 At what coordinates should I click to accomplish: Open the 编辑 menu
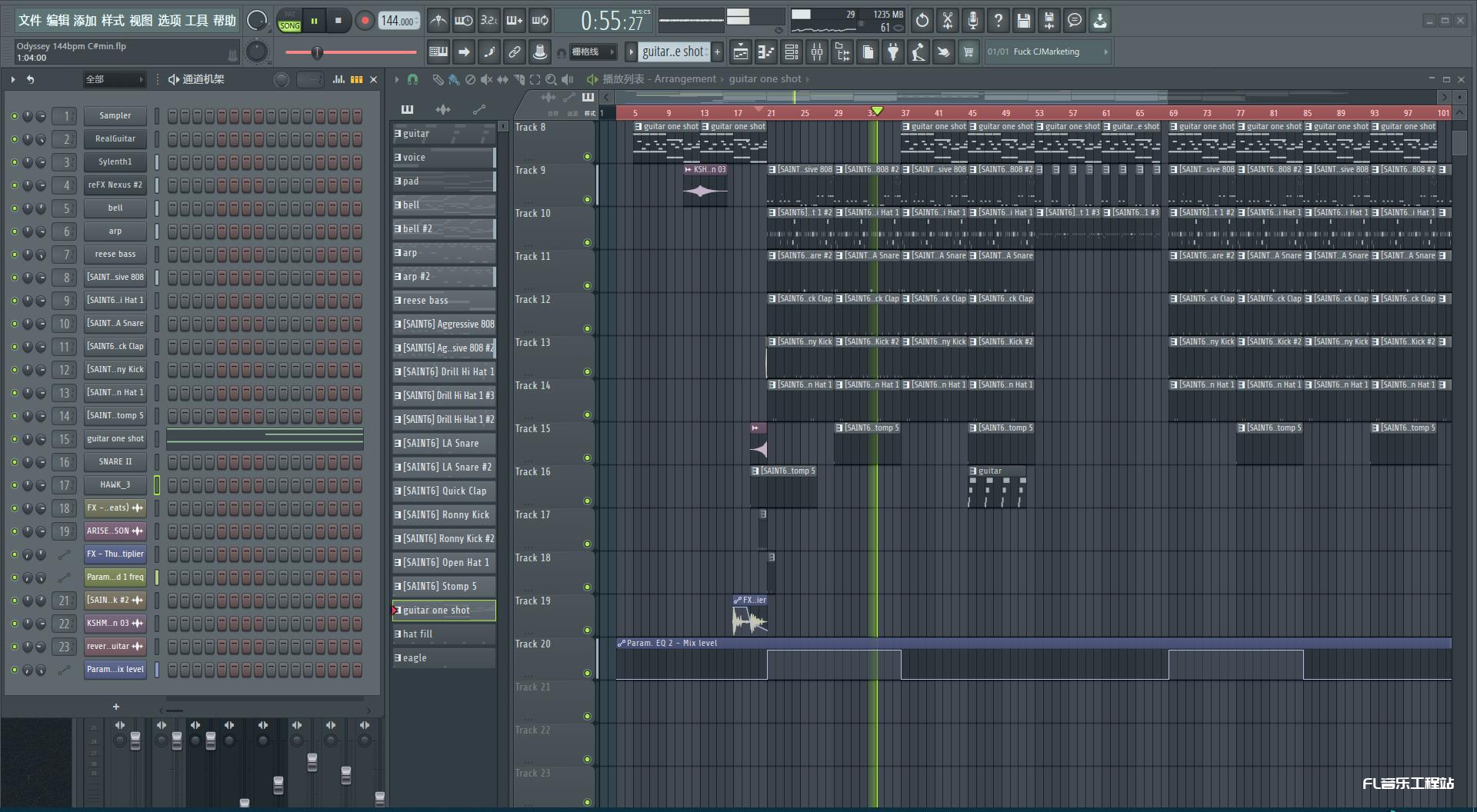58,21
